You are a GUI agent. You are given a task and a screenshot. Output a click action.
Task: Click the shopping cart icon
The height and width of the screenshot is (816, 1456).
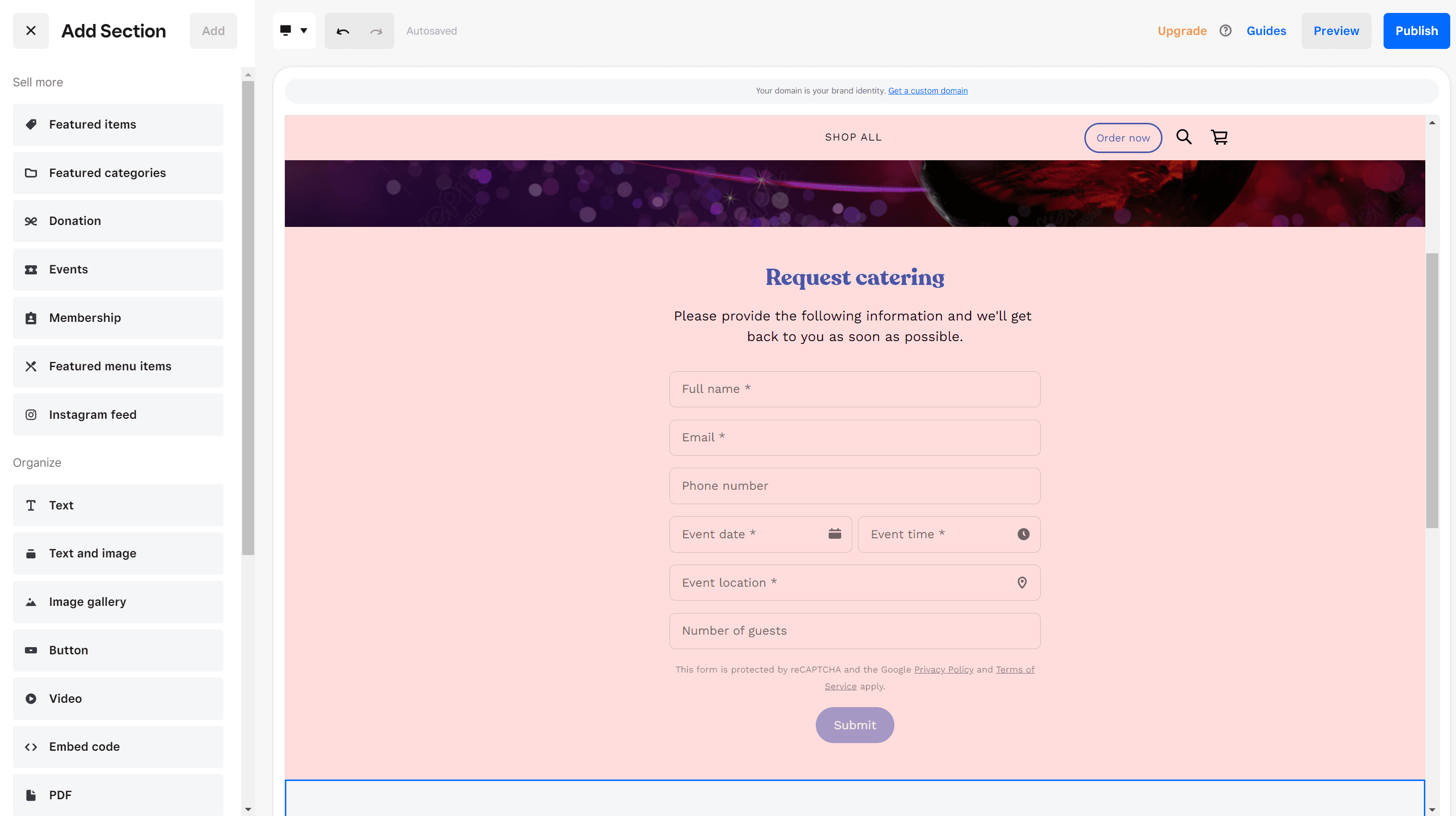point(1219,137)
